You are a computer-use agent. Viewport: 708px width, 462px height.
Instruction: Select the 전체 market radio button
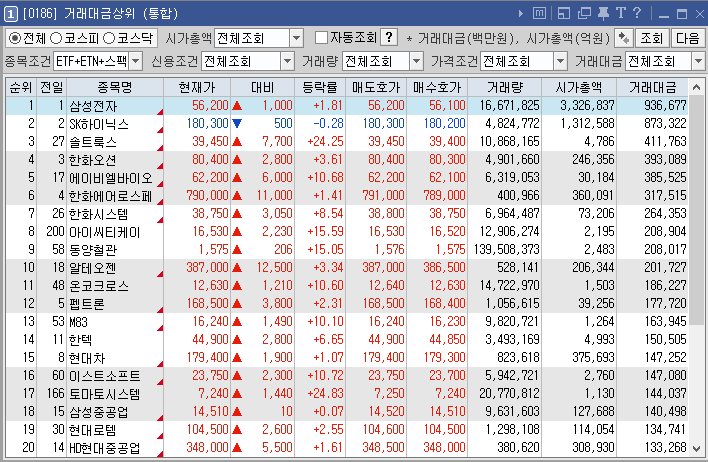coord(14,38)
